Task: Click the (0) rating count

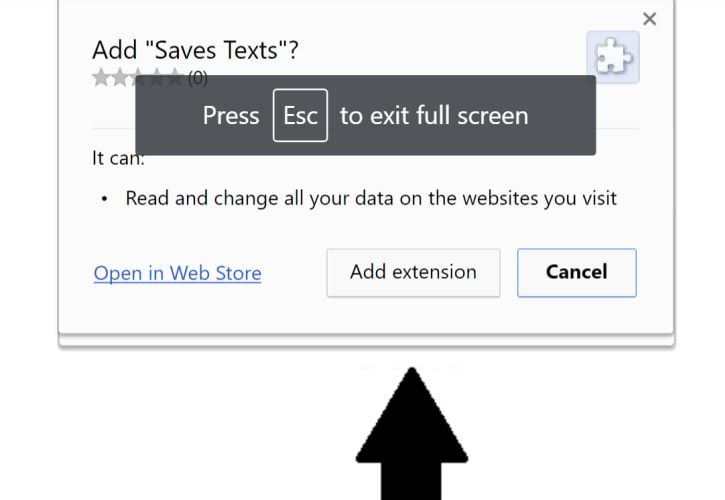Action: pos(198,77)
